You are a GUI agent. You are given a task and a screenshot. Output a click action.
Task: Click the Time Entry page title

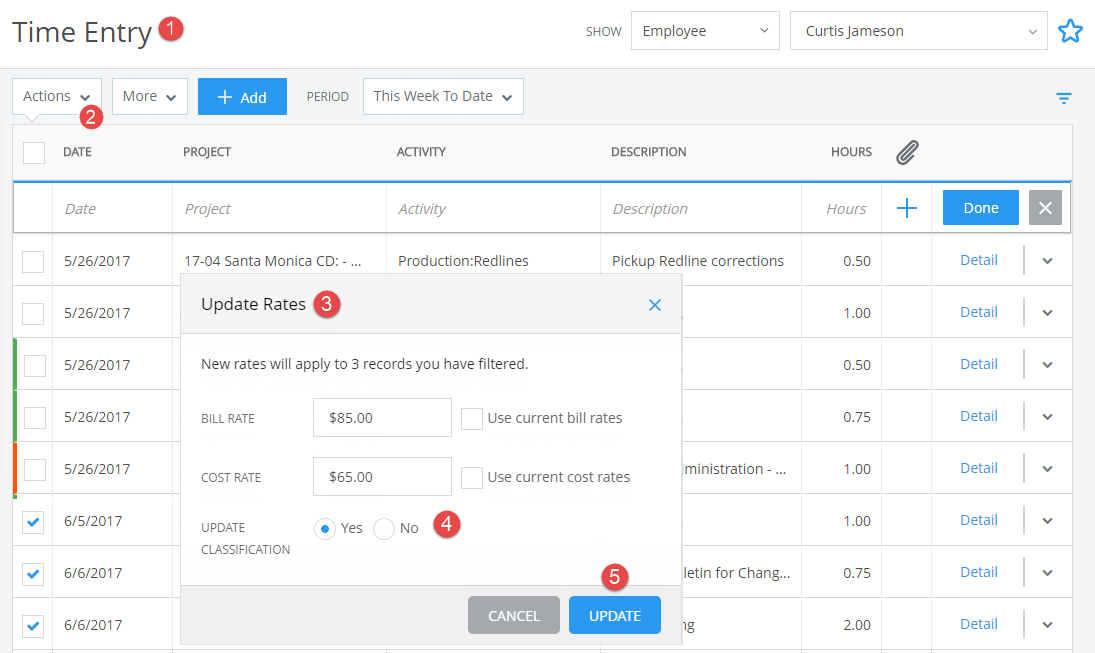[82, 32]
